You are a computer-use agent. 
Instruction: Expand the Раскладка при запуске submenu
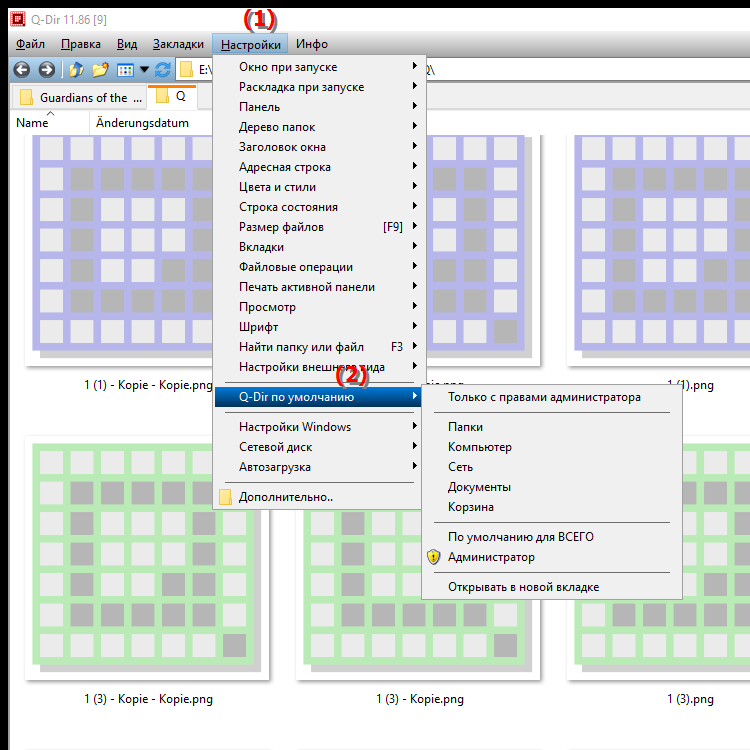318,87
